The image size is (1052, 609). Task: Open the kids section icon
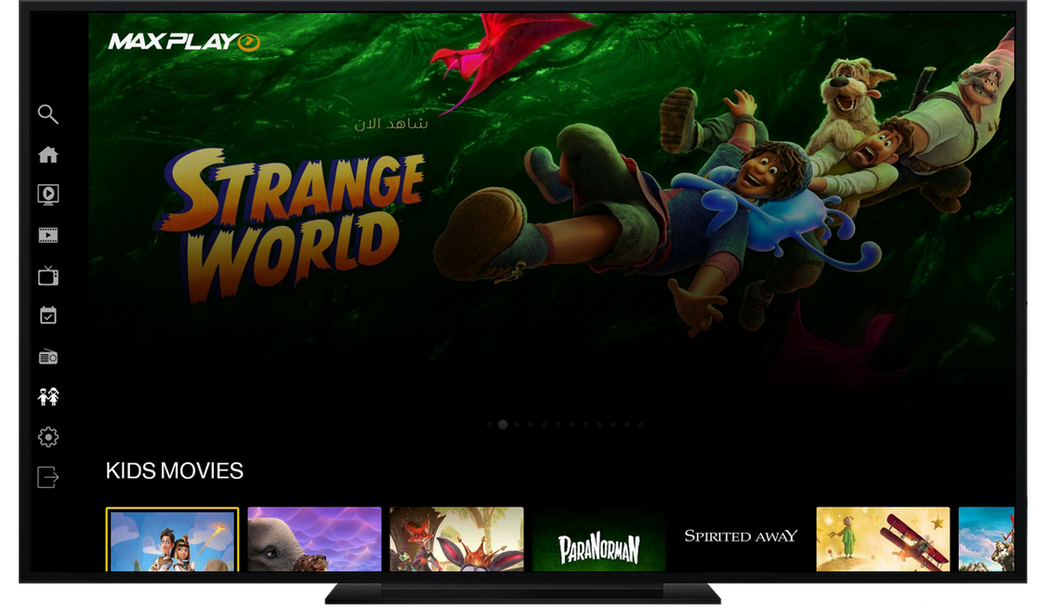coord(48,397)
